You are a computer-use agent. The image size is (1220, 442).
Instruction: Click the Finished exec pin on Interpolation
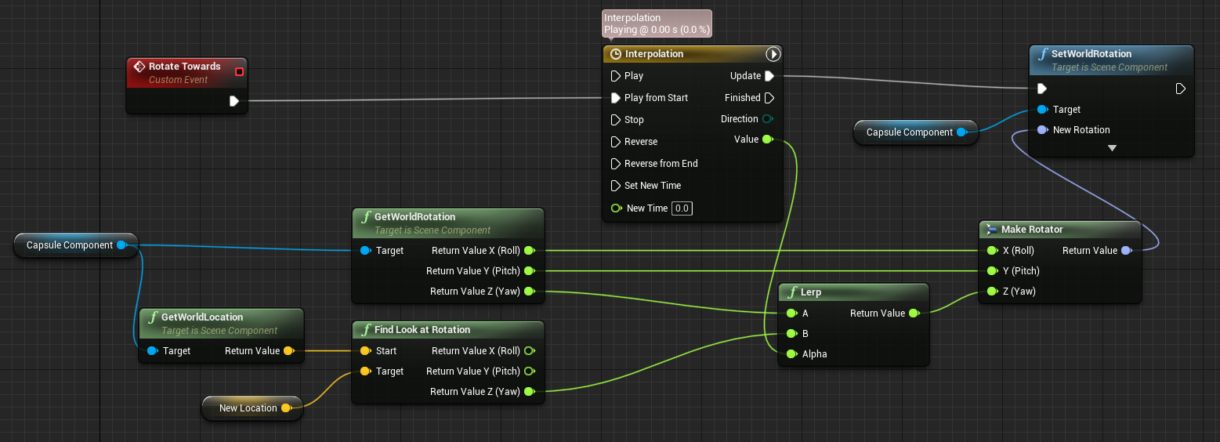pyautogui.click(x=769, y=98)
